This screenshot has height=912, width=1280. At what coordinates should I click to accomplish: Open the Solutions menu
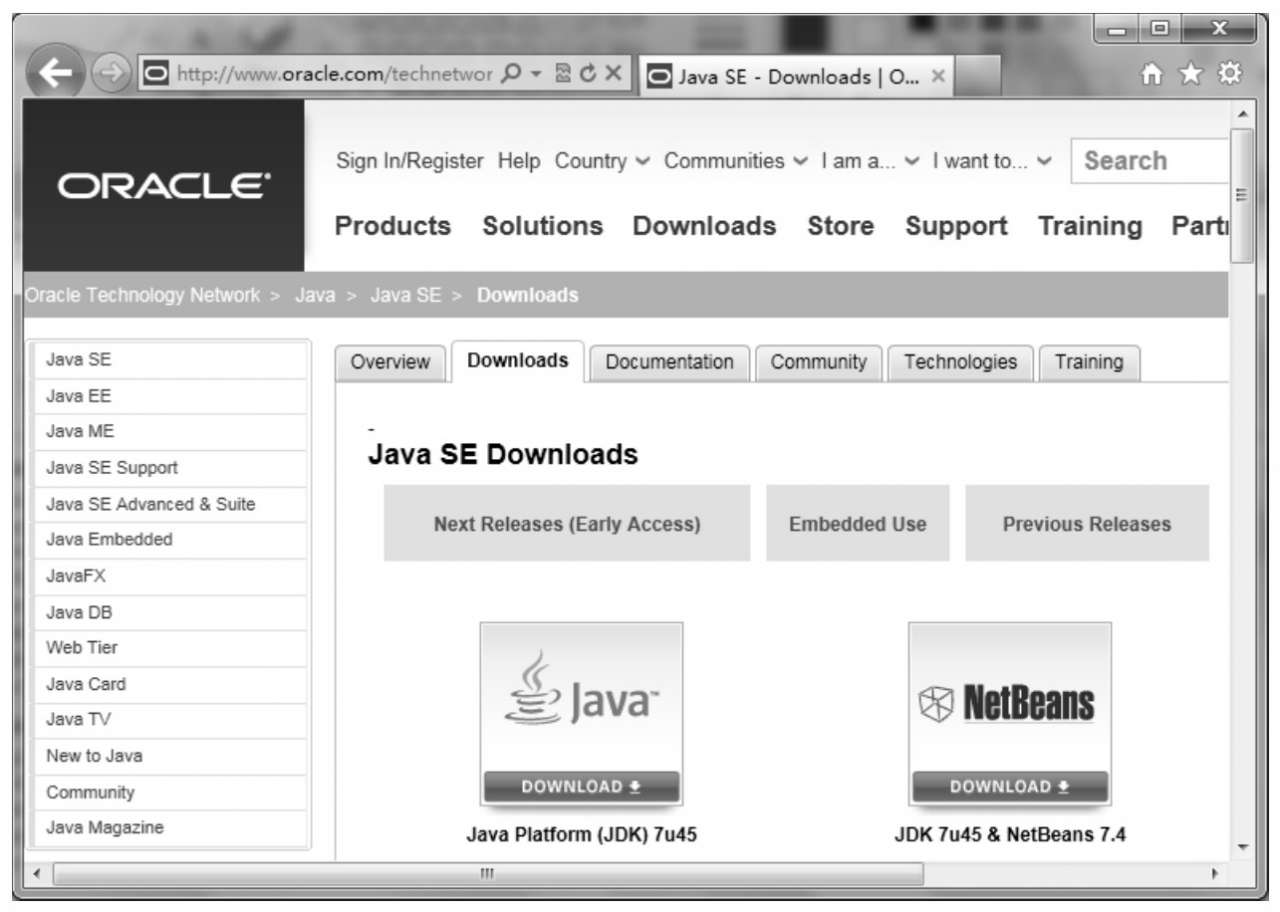click(543, 226)
